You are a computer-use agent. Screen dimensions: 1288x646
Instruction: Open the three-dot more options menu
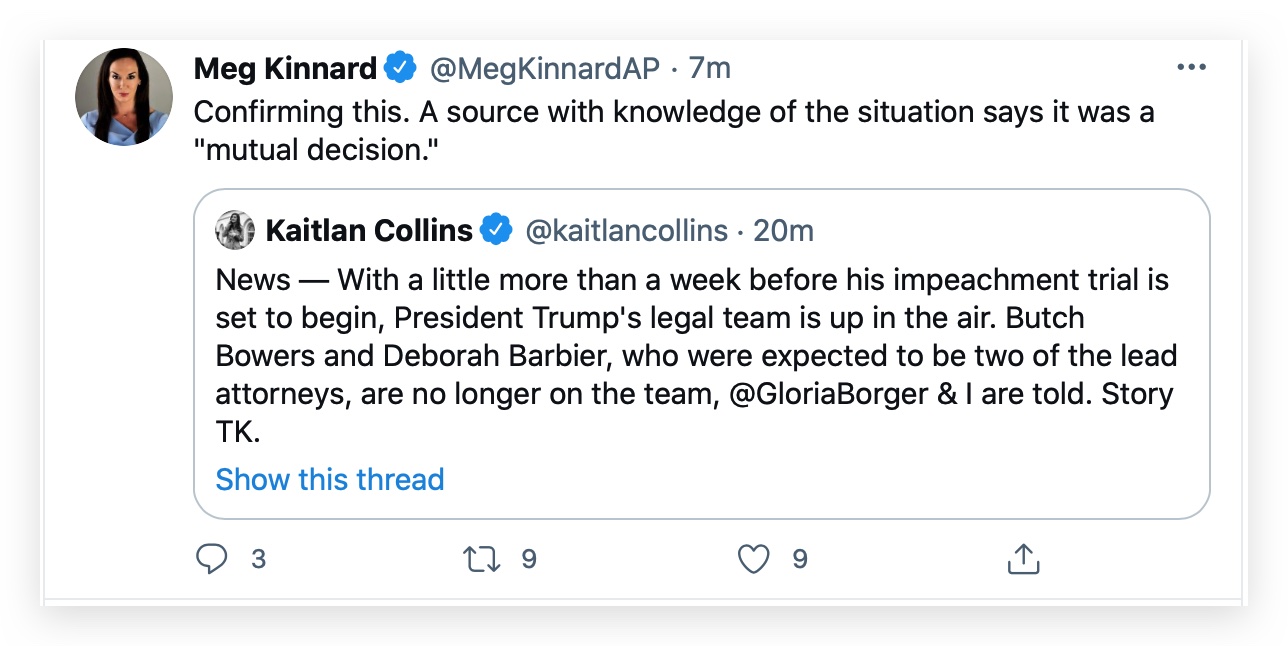click(x=1191, y=68)
